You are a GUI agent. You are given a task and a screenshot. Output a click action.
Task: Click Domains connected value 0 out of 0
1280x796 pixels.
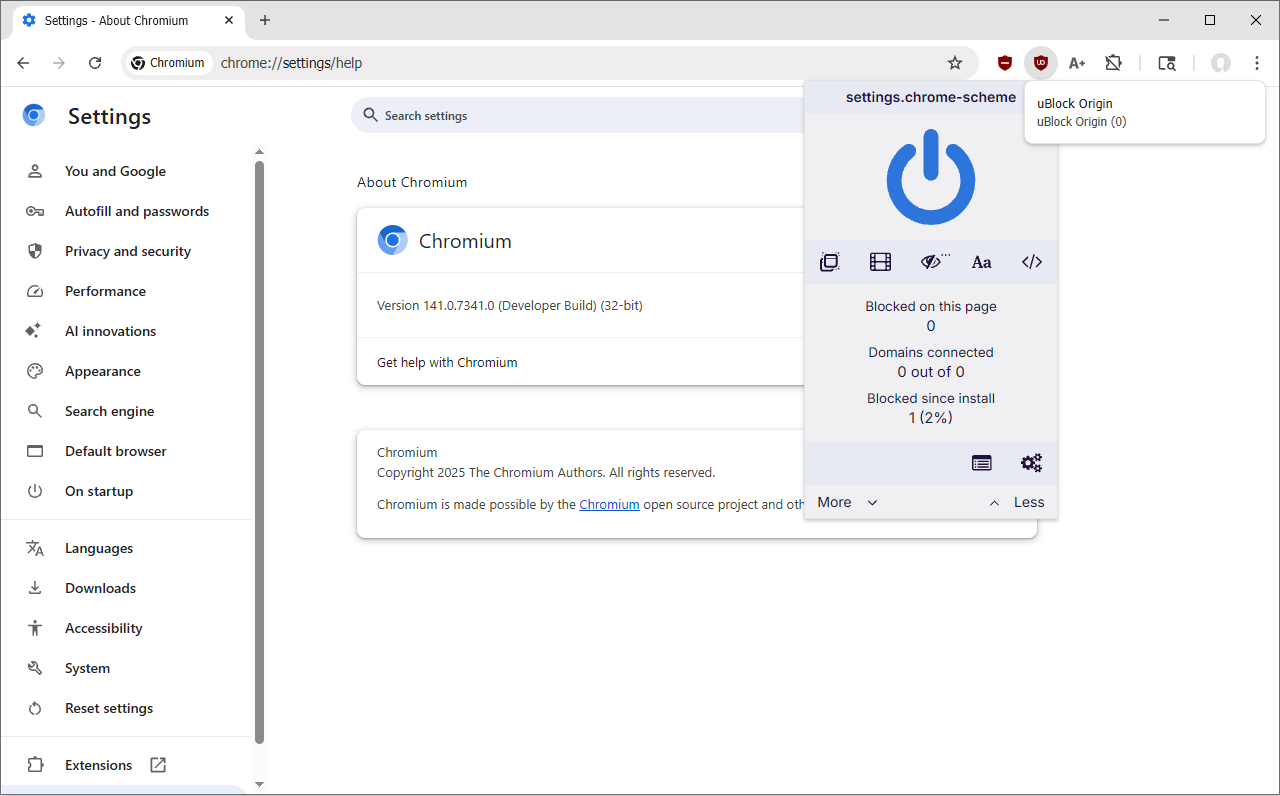[931, 372]
